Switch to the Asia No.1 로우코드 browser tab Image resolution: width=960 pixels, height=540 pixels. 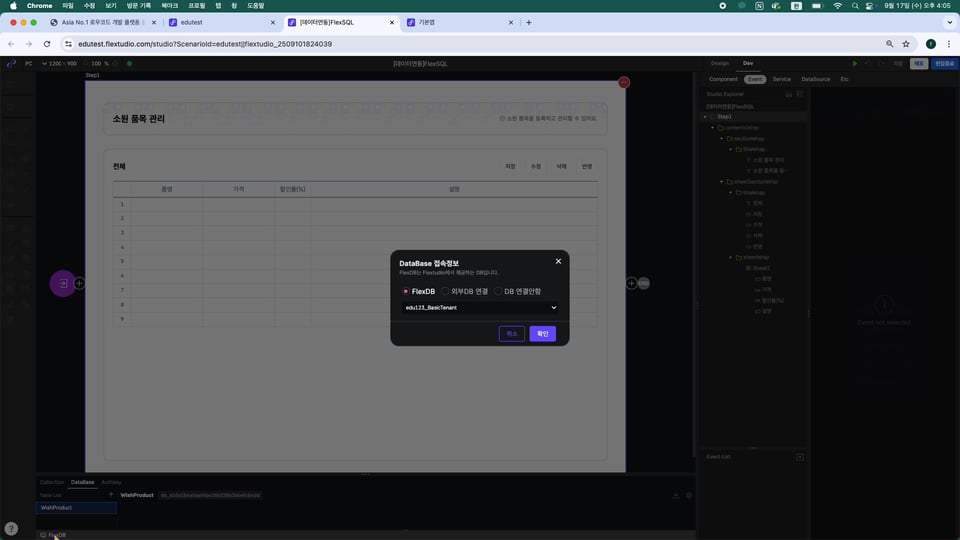coord(103,23)
